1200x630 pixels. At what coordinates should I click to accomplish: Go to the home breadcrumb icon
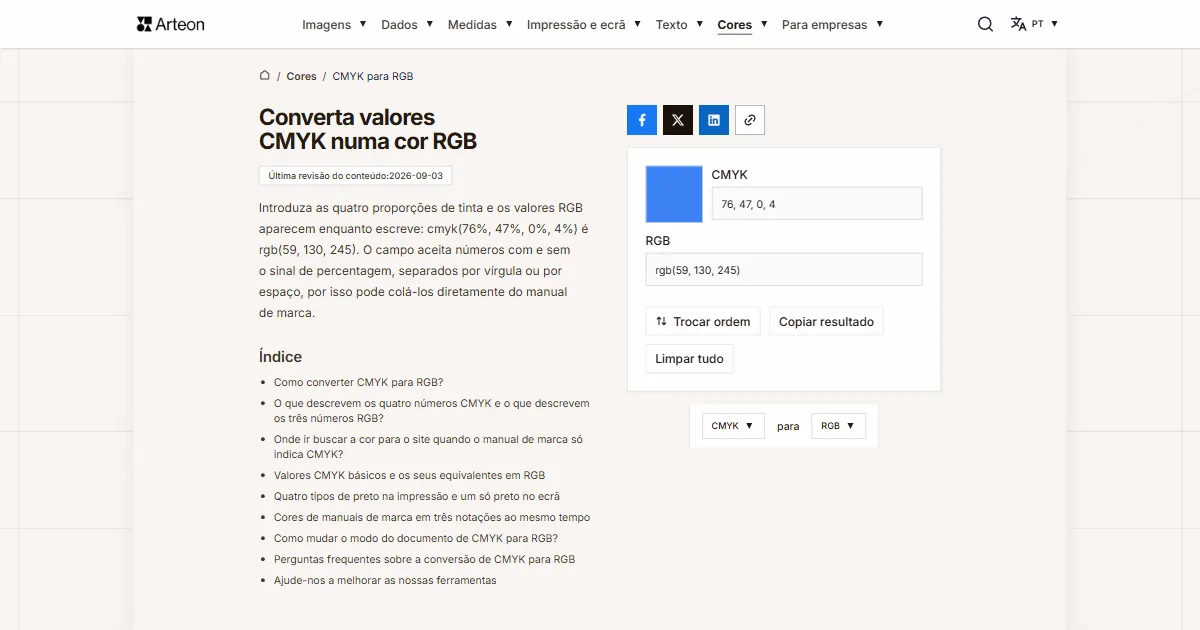coord(265,76)
